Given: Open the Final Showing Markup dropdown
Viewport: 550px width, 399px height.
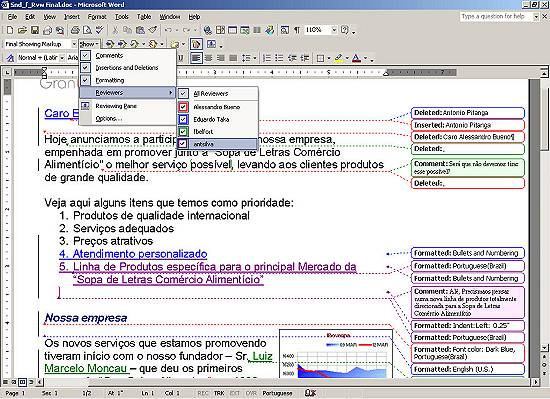Looking at the screenshot, I should [x=74, y=44].
